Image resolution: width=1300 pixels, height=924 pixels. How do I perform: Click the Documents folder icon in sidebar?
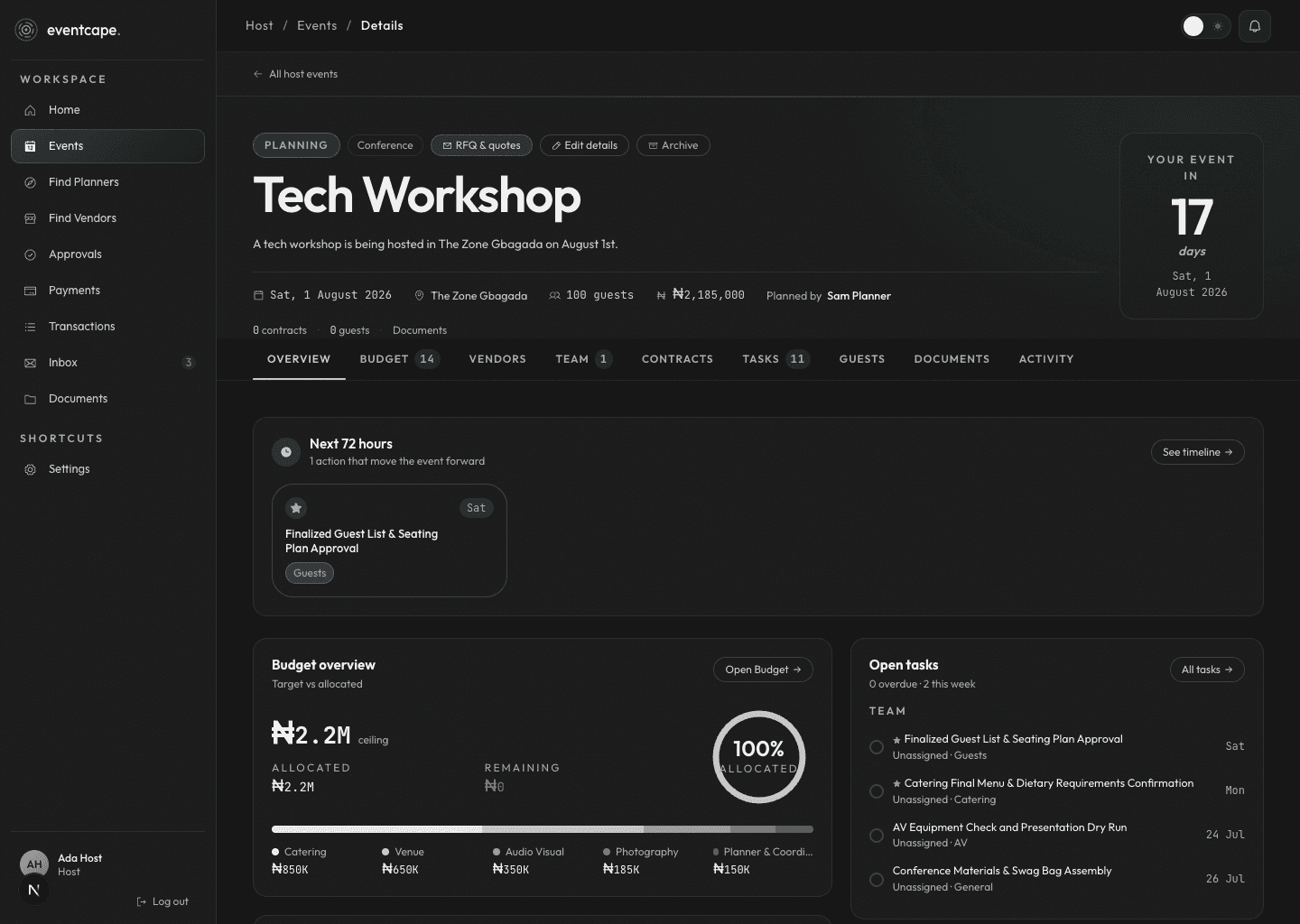30,399
